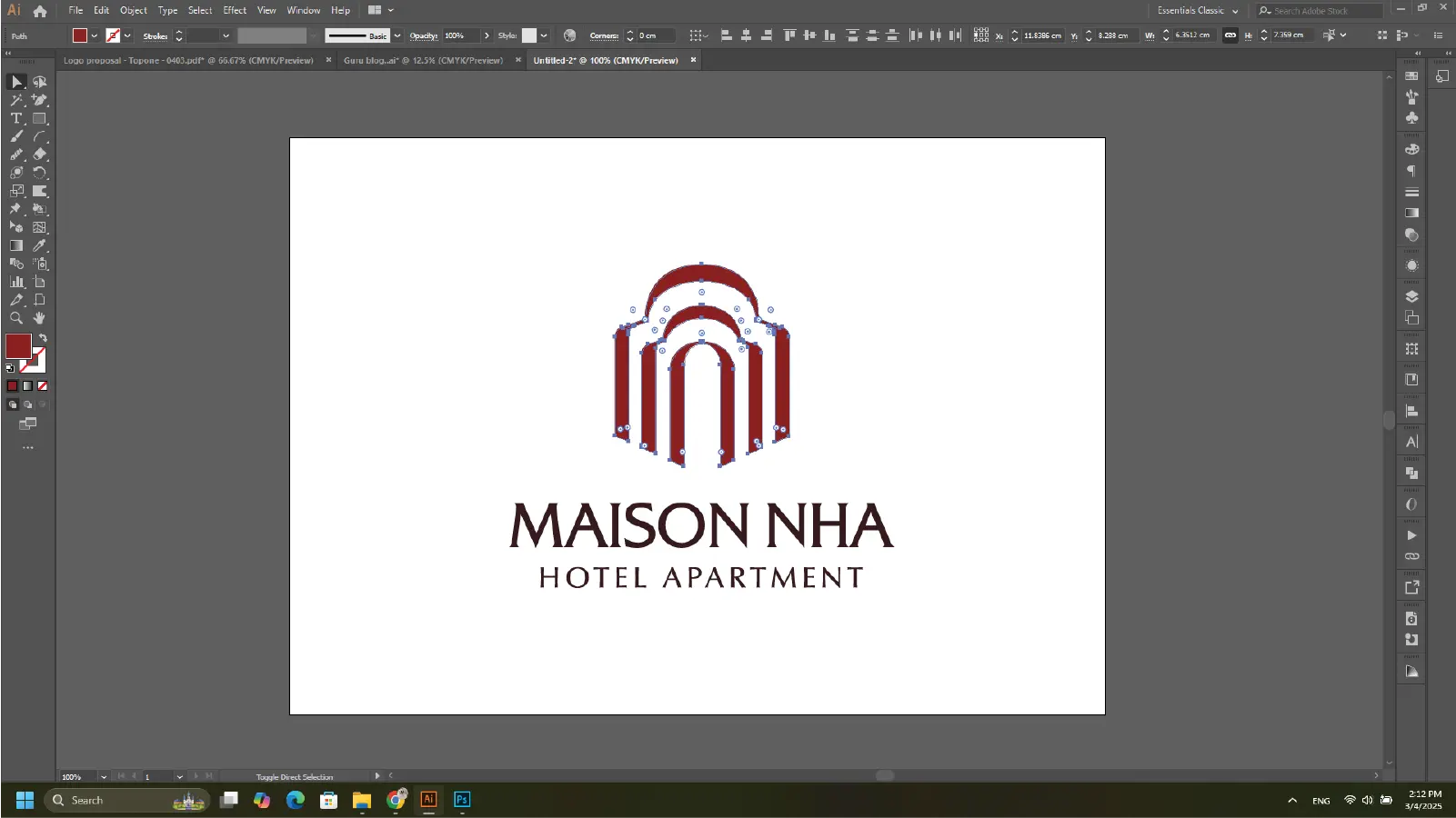Click the Corners label link

click(604, 35)
